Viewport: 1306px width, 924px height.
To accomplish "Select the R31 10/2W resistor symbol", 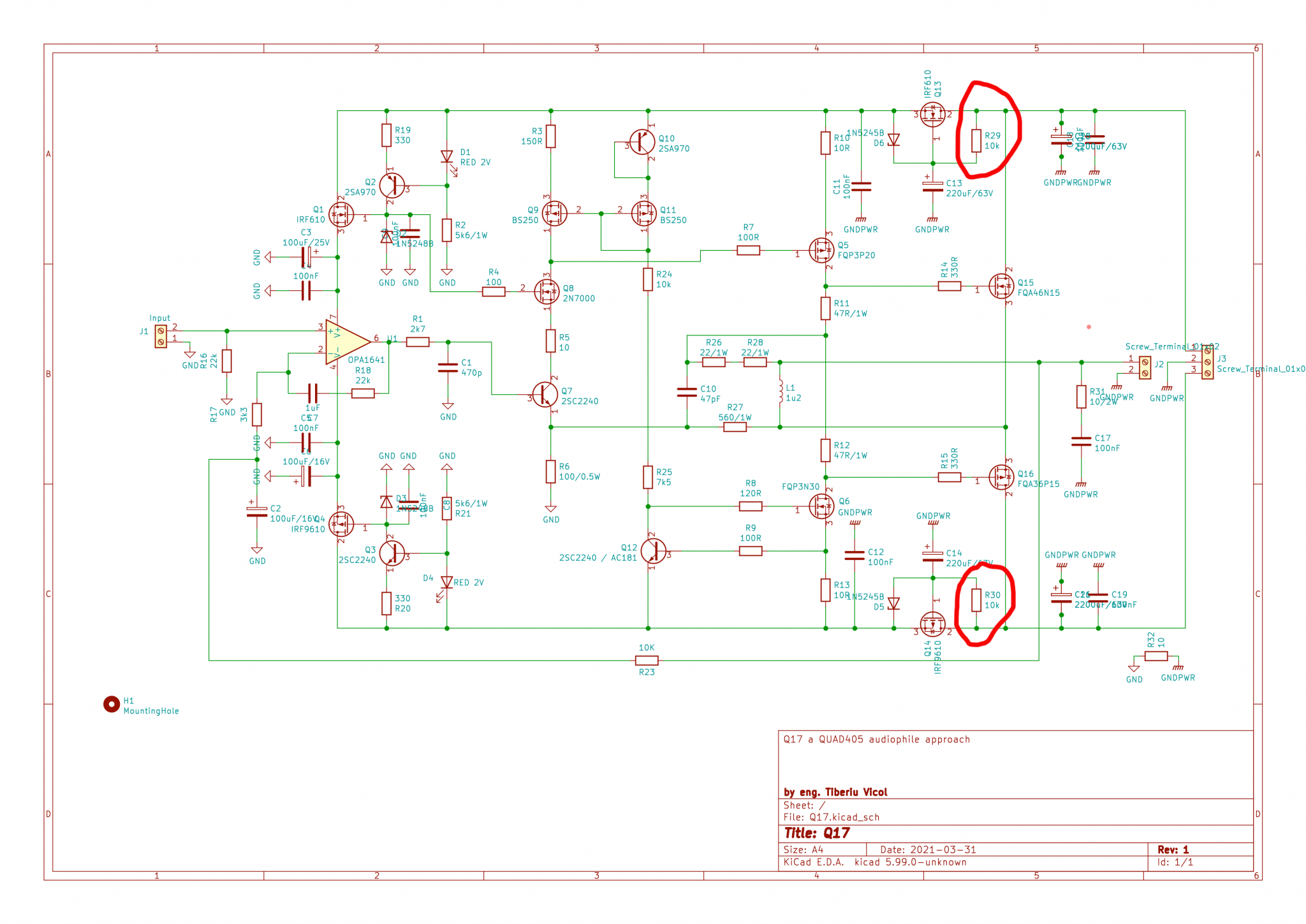I will (x=1082, y=397).
